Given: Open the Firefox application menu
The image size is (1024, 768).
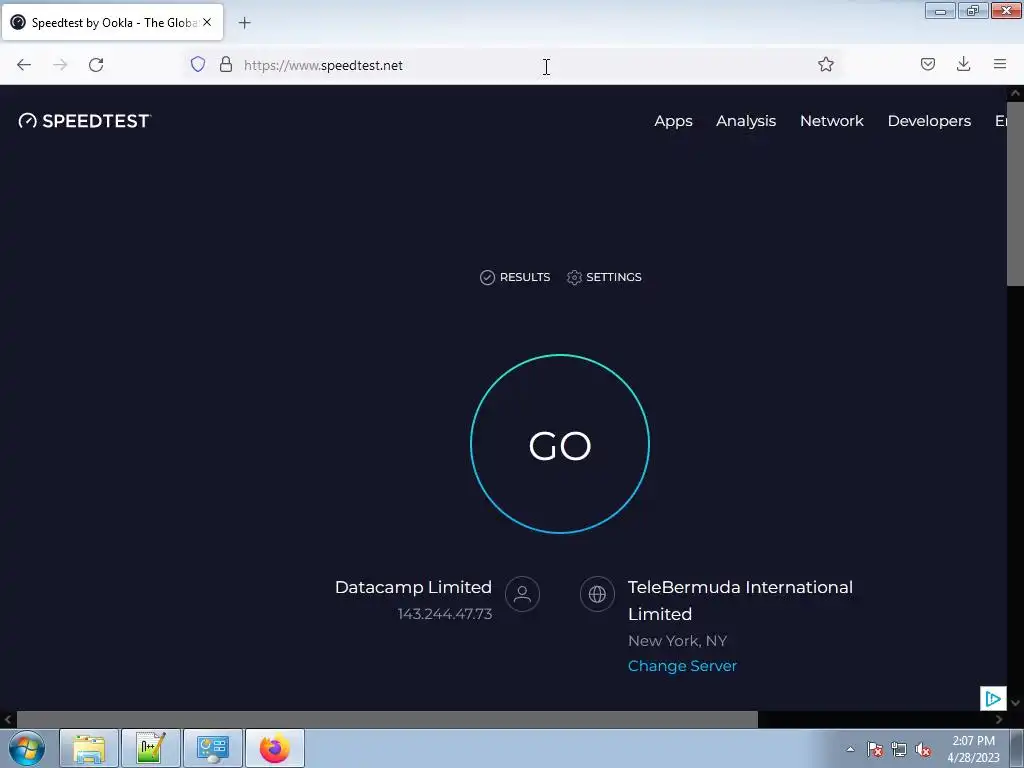Looking at the screenshot, I should (x=1000, y=64).
